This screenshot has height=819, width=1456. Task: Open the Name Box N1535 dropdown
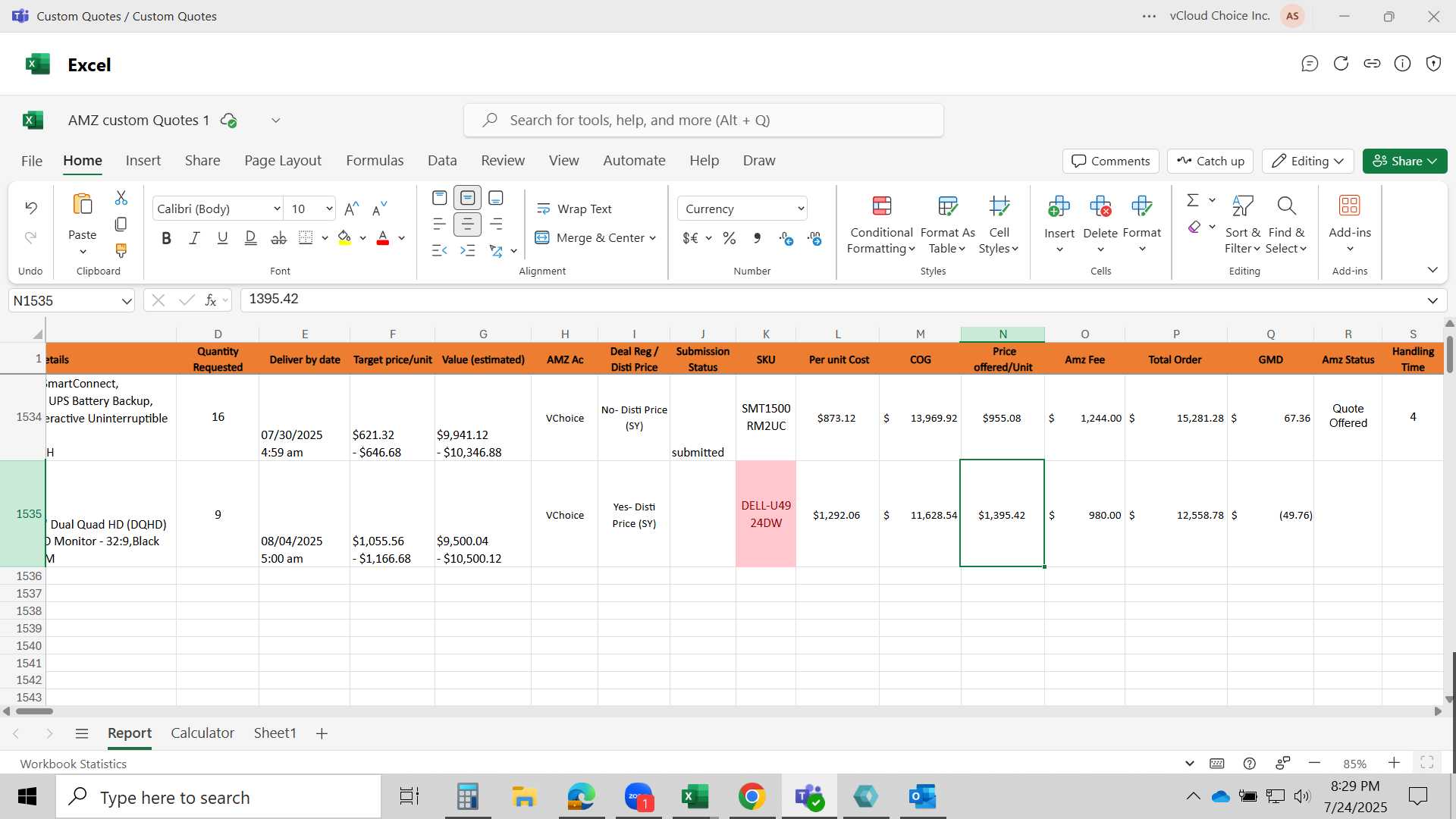(x=126, y=301)
